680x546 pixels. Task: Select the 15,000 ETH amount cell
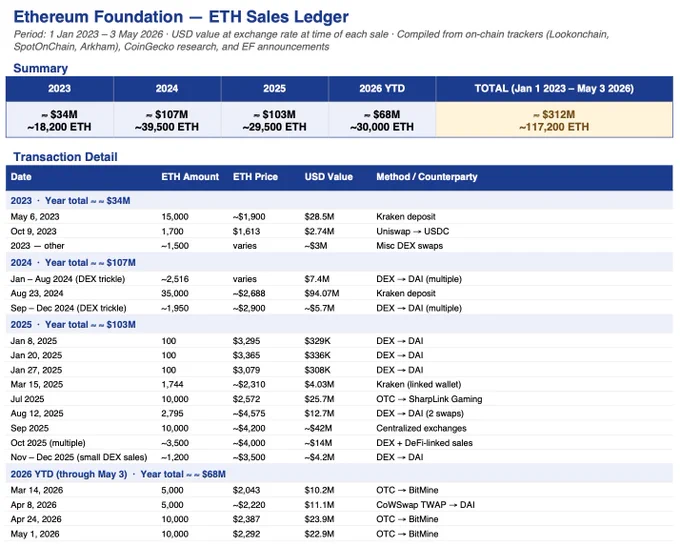pyautogui.click(x=175, y=217)
